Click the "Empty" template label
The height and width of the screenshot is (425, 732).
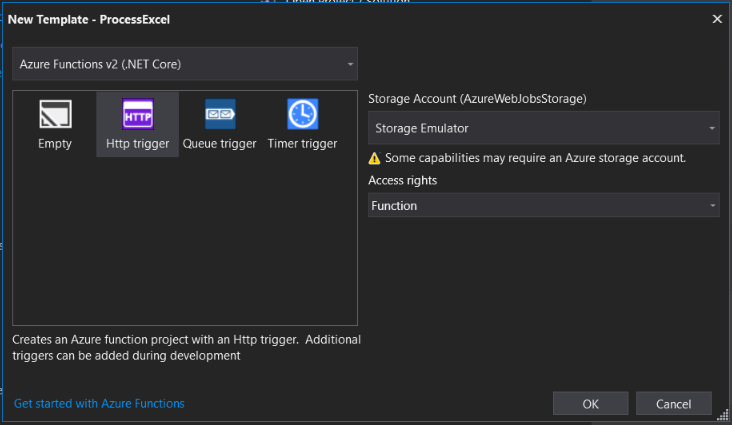tap(55, 143)
